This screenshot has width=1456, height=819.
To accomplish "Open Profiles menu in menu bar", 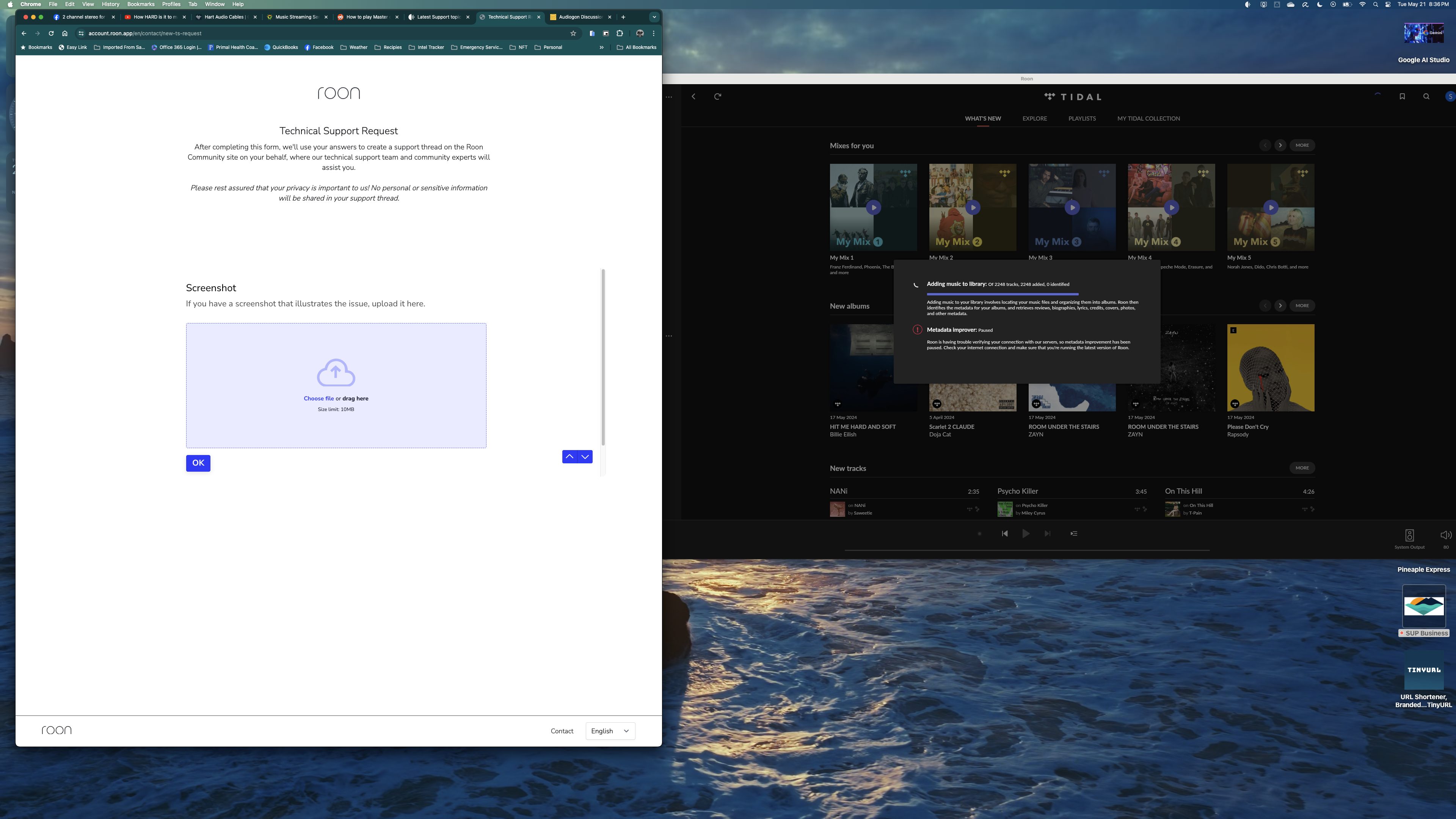I will [x=171, y=4].
